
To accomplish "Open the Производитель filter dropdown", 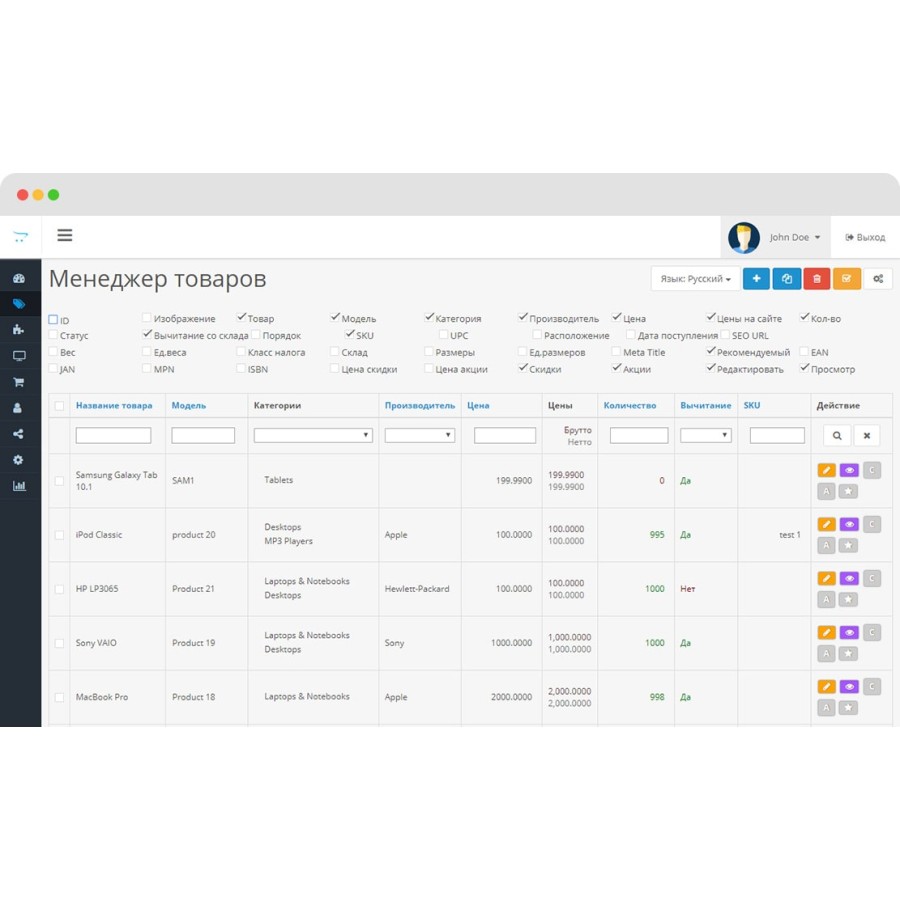I will [420, 435].
